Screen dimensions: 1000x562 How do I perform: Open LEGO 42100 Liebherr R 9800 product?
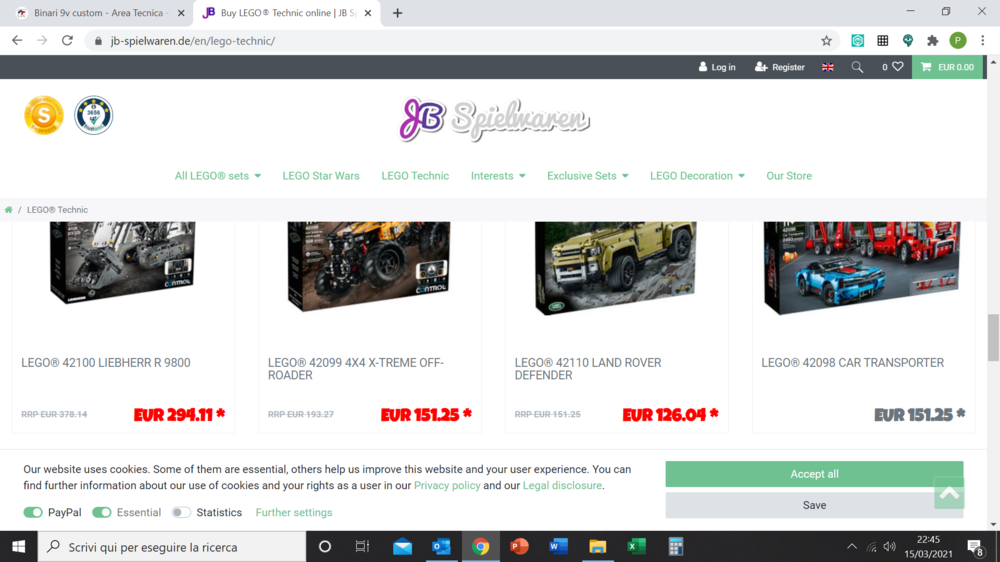[x=106, y=363]
